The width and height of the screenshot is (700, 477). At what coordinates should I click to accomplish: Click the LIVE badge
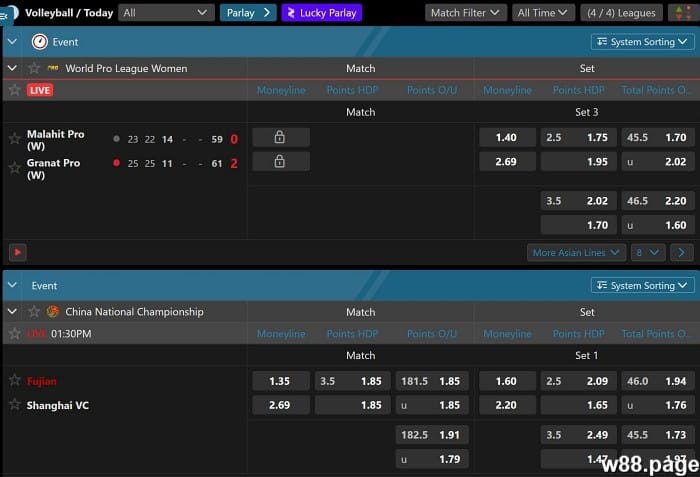40,90
